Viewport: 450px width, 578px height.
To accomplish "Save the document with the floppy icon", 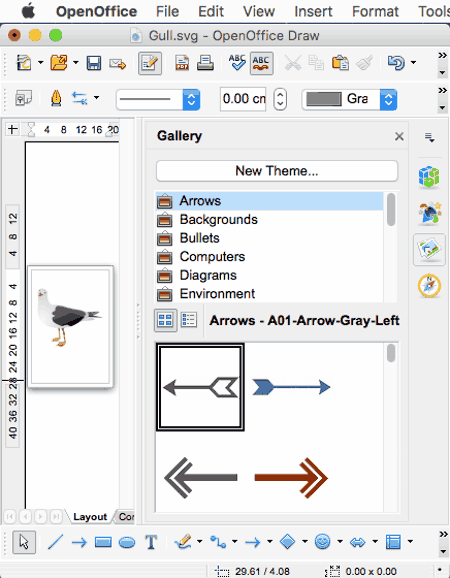I will (94, 63).
